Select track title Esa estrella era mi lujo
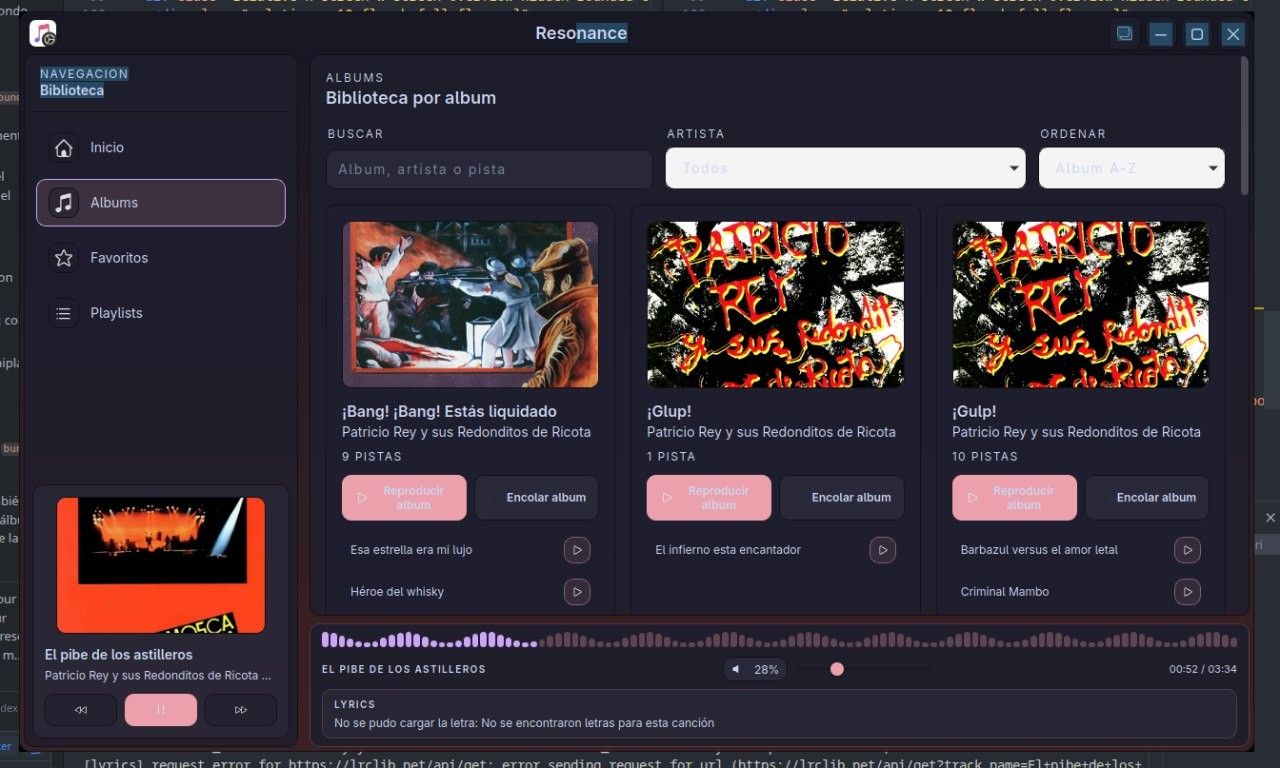This screenshot has height=768, width=1280. coord(411,550)
